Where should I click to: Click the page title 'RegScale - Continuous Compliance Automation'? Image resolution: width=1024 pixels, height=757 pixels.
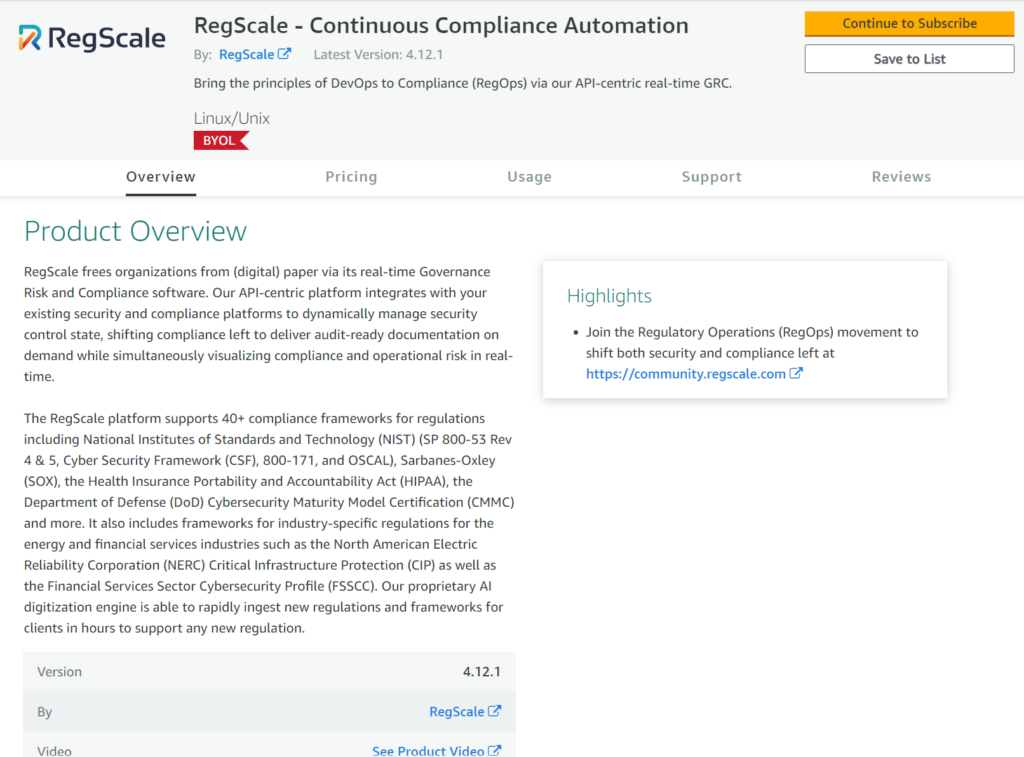click(x=441, y=25)
